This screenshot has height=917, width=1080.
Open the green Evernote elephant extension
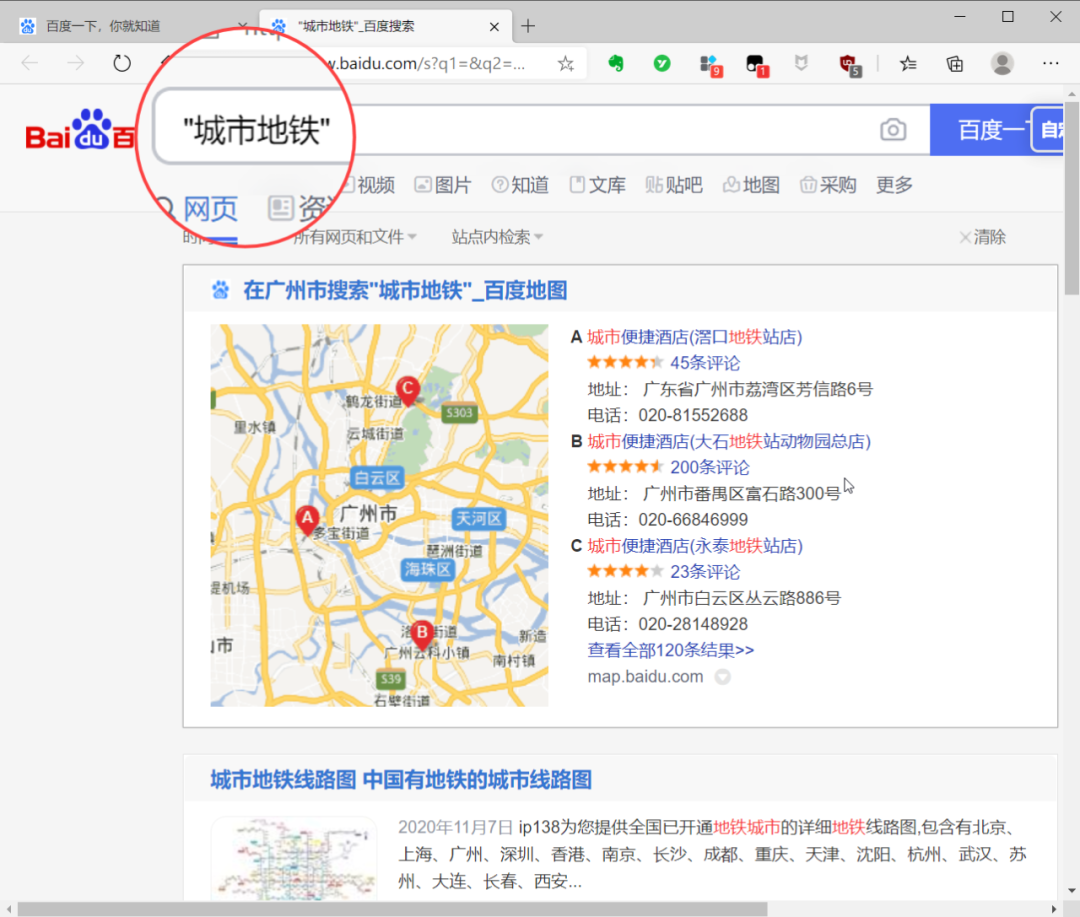click(616, 64)
